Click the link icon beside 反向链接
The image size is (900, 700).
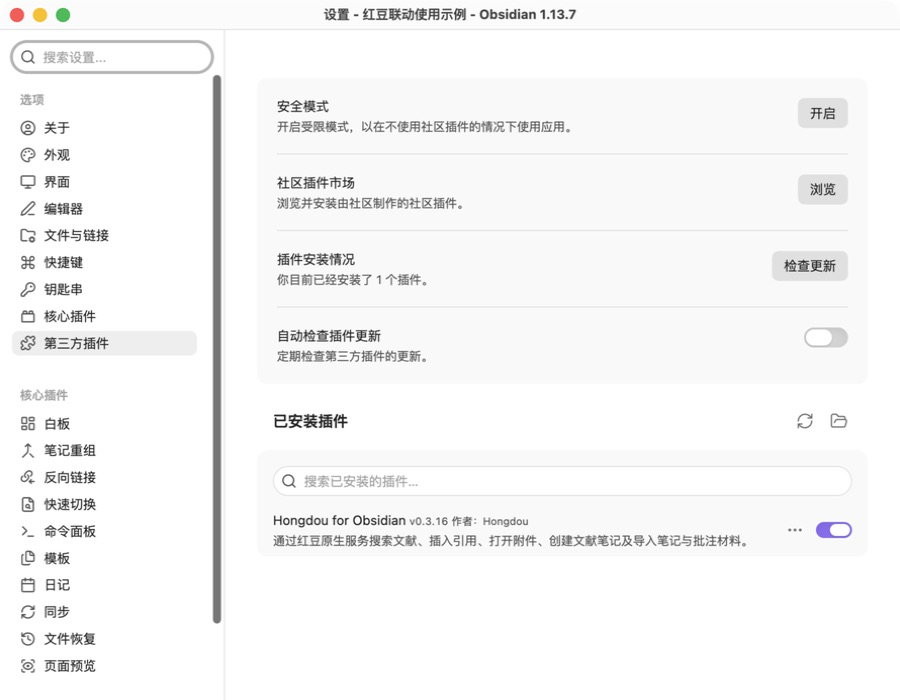[x=28, y=477]
